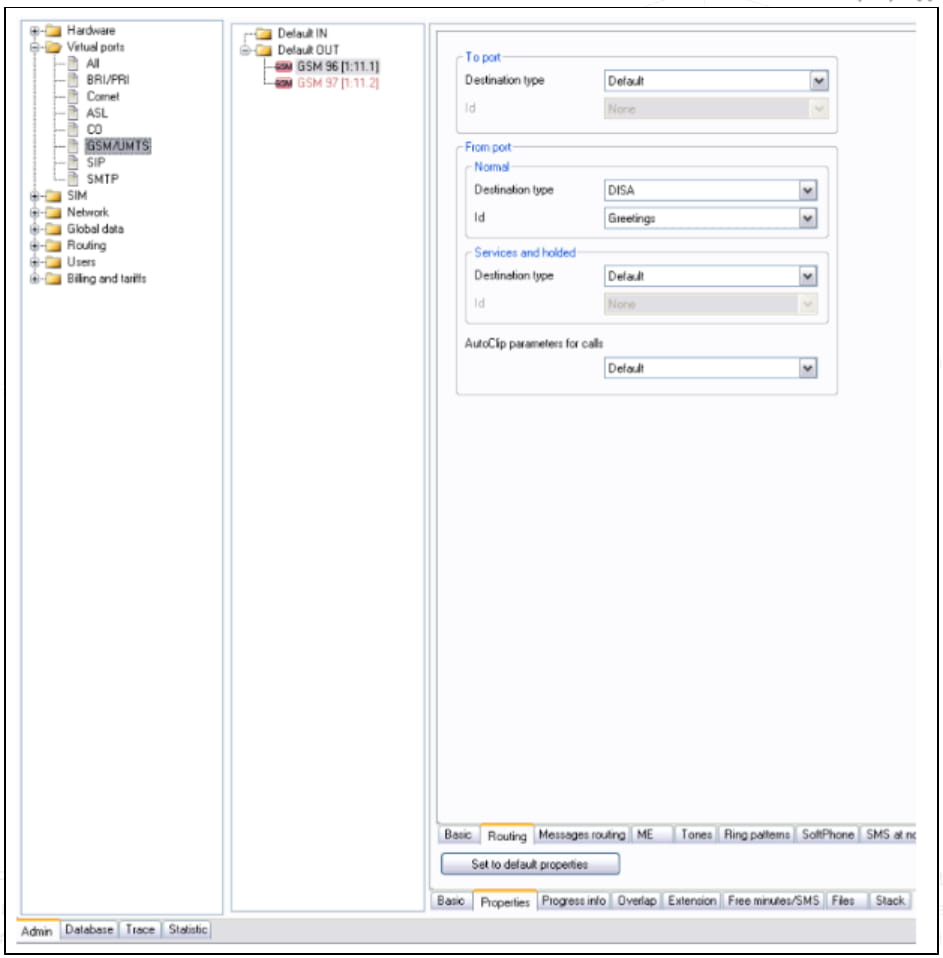Viewport: 943px width, 958px height.
Task: Collapse the Virtual ports tree node
Action: coord(35,47)
